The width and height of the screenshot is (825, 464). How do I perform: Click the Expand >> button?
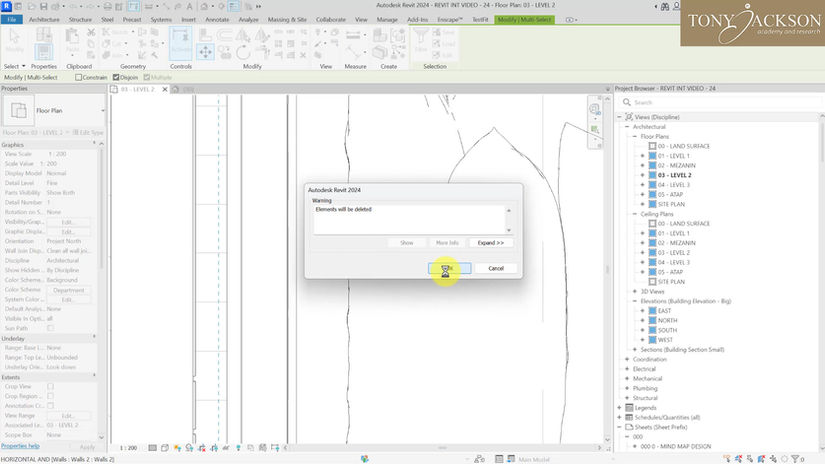[x=490, y=243]
